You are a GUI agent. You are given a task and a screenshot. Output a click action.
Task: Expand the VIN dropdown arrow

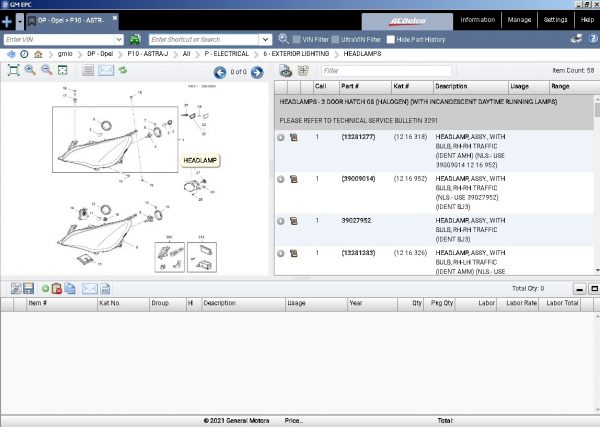119,39
